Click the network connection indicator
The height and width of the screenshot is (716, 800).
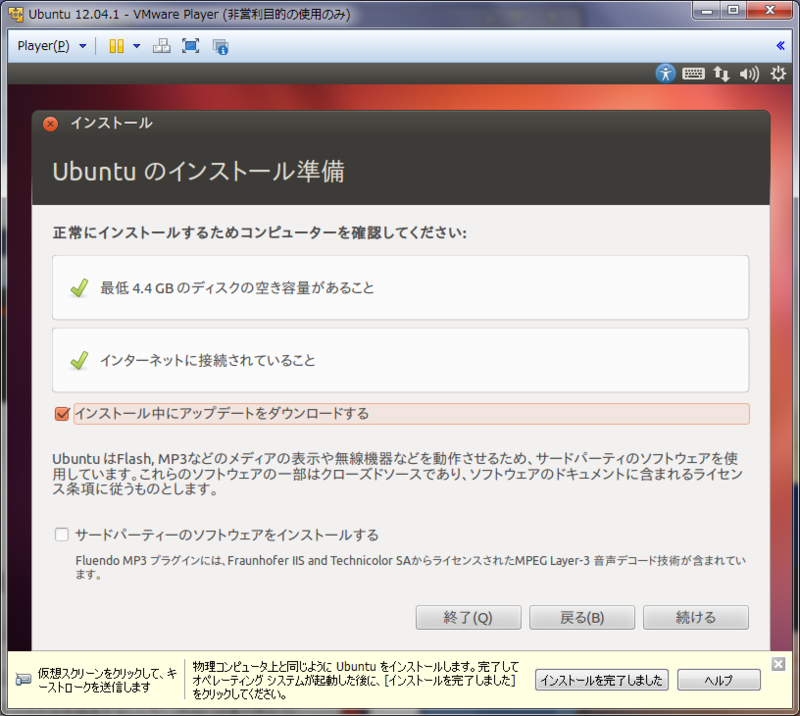[x=721, y=73]
